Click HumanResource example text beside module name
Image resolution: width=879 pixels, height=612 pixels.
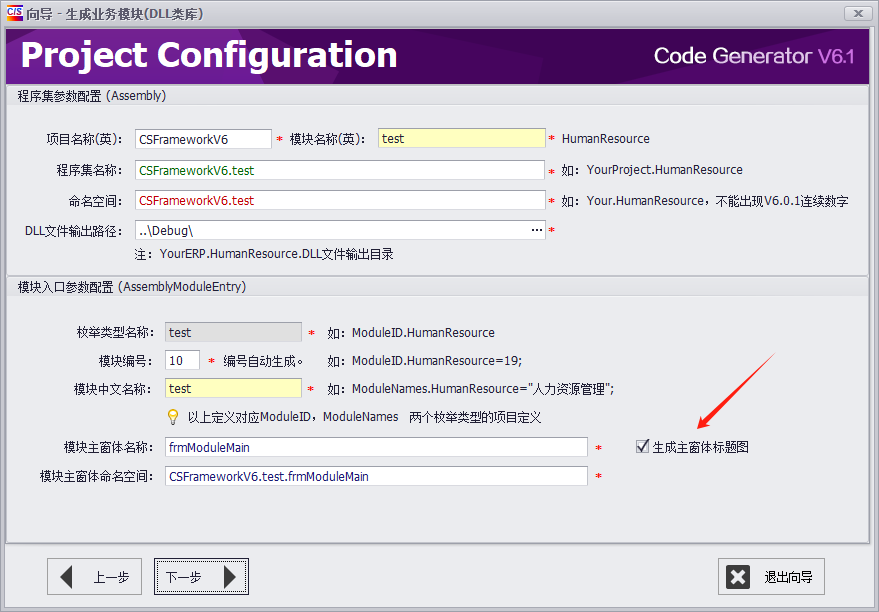tap(605, 139)
